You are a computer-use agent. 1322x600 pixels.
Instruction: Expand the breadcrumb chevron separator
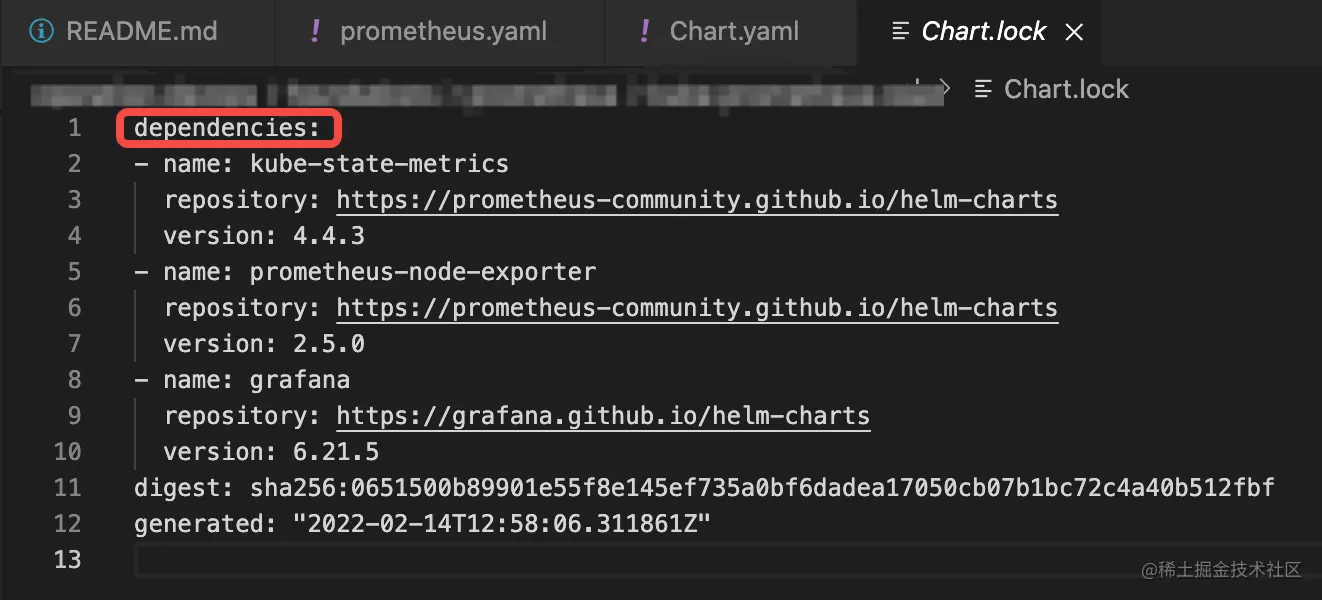(947, 89)
